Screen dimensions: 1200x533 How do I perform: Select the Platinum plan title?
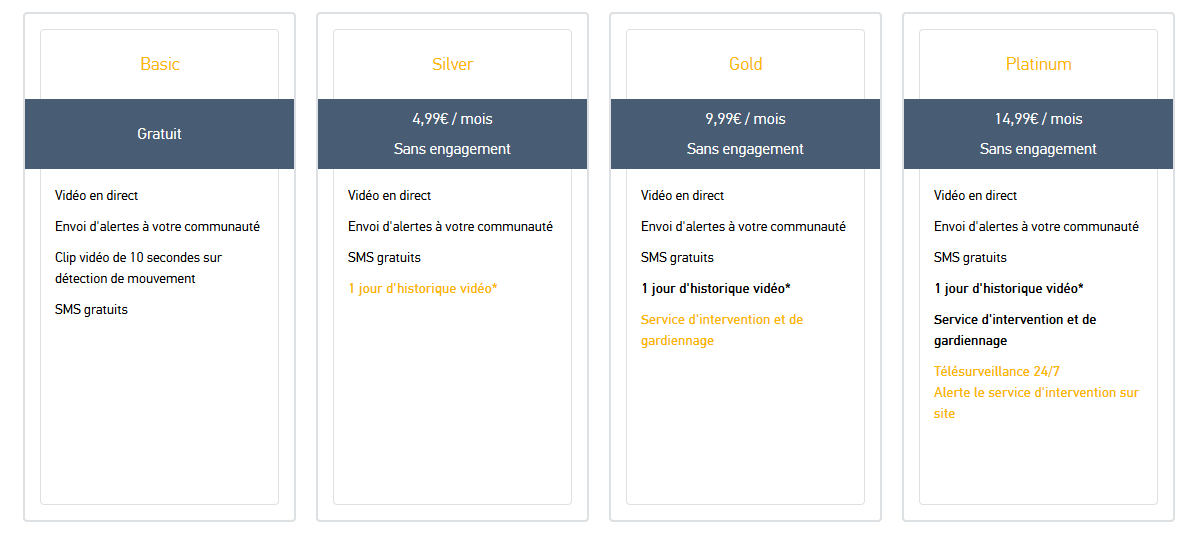coord(1038,64)
